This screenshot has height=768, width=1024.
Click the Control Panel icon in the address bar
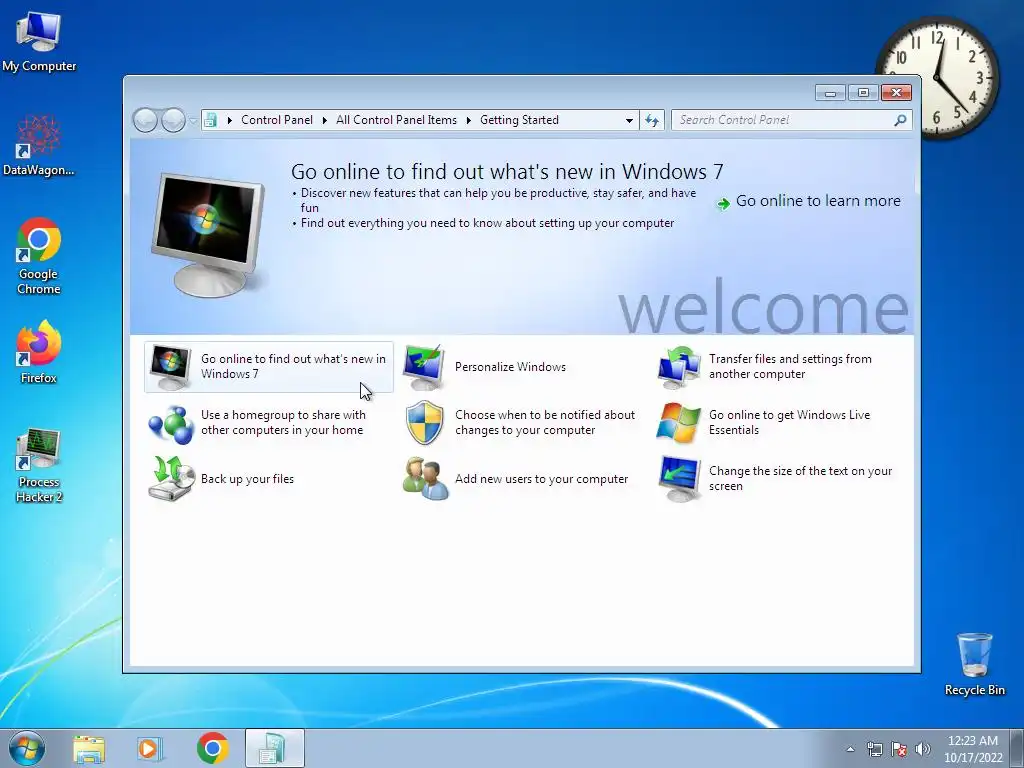(x=210, y=120)
